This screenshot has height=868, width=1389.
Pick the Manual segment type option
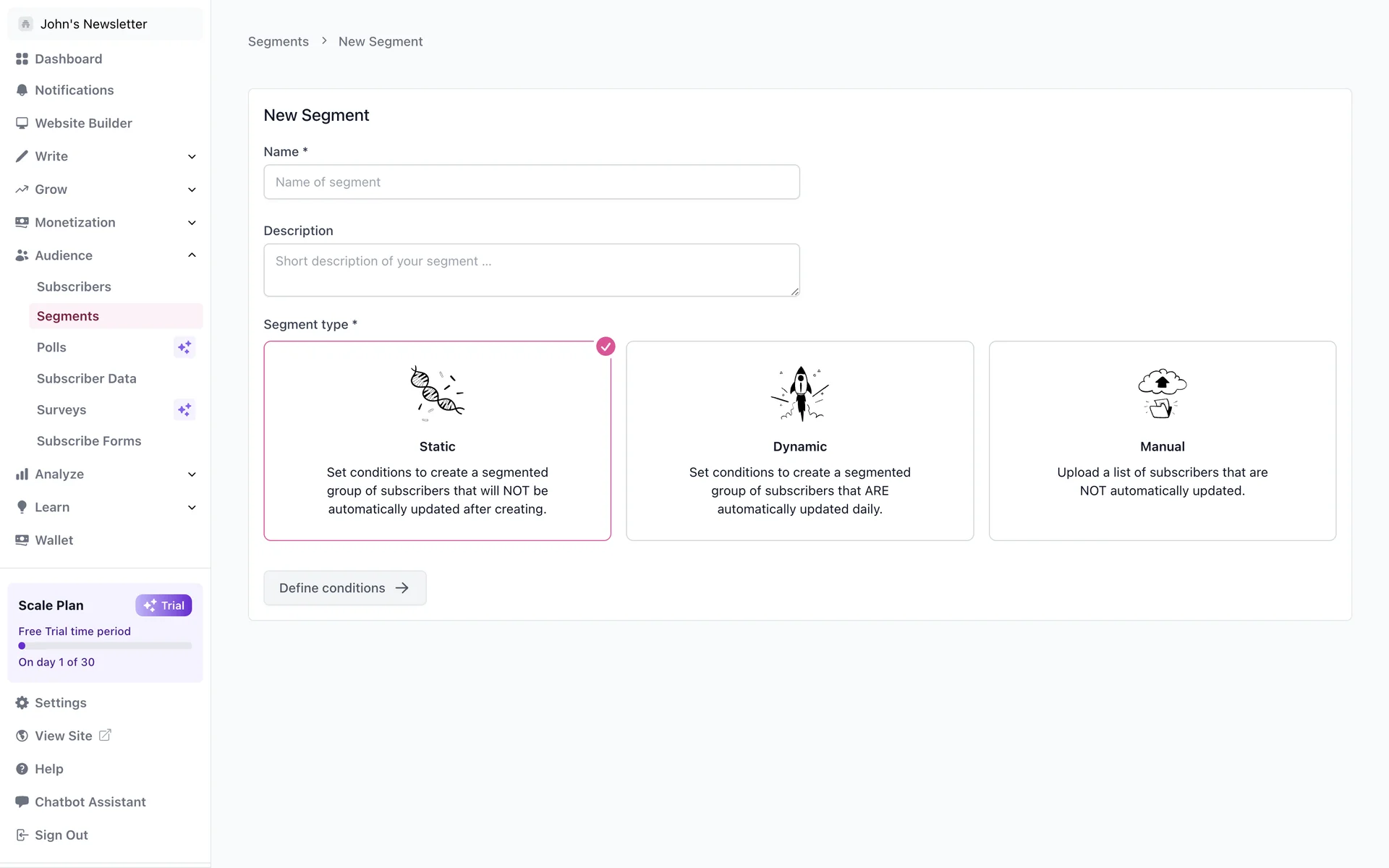pos(1162,441)
